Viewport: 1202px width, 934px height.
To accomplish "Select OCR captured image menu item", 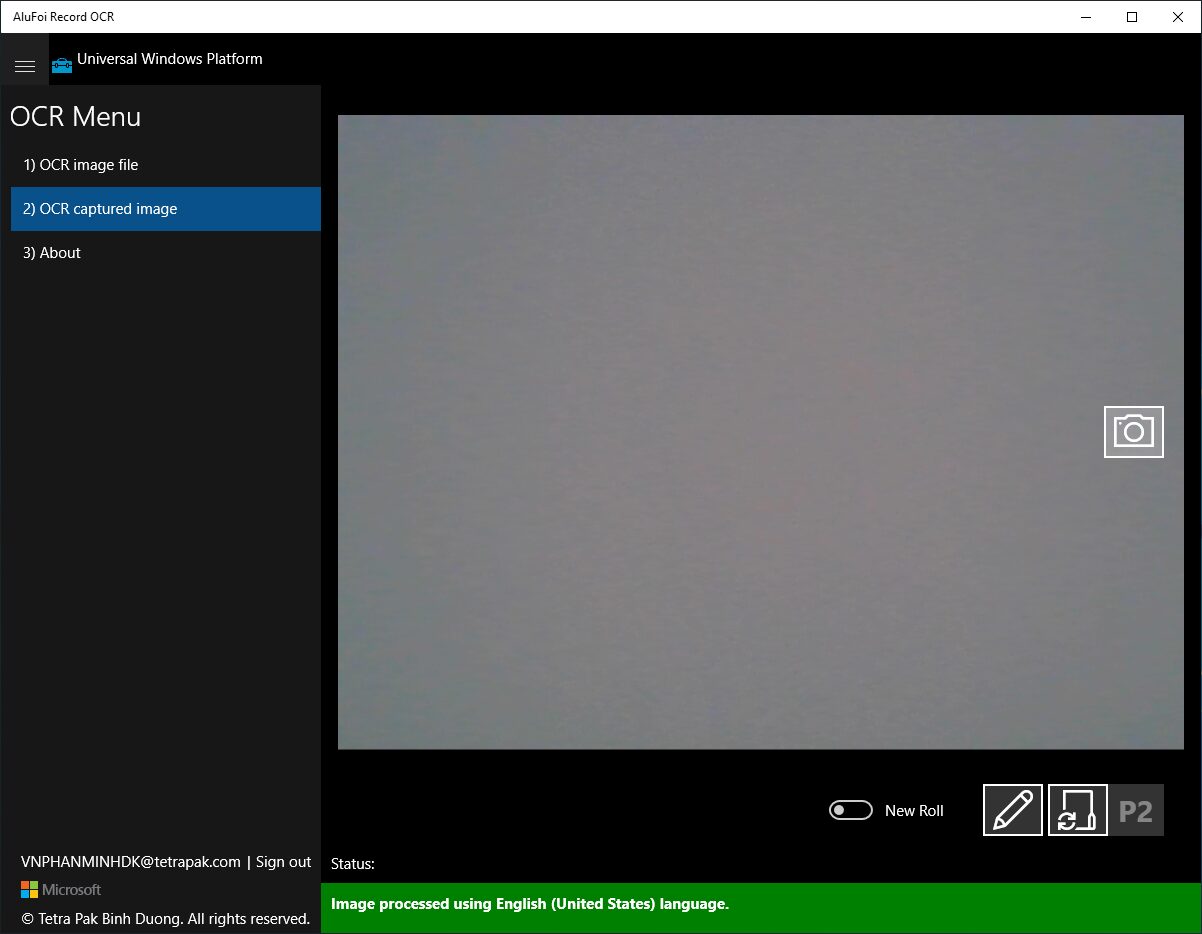I will click(166, 209).
